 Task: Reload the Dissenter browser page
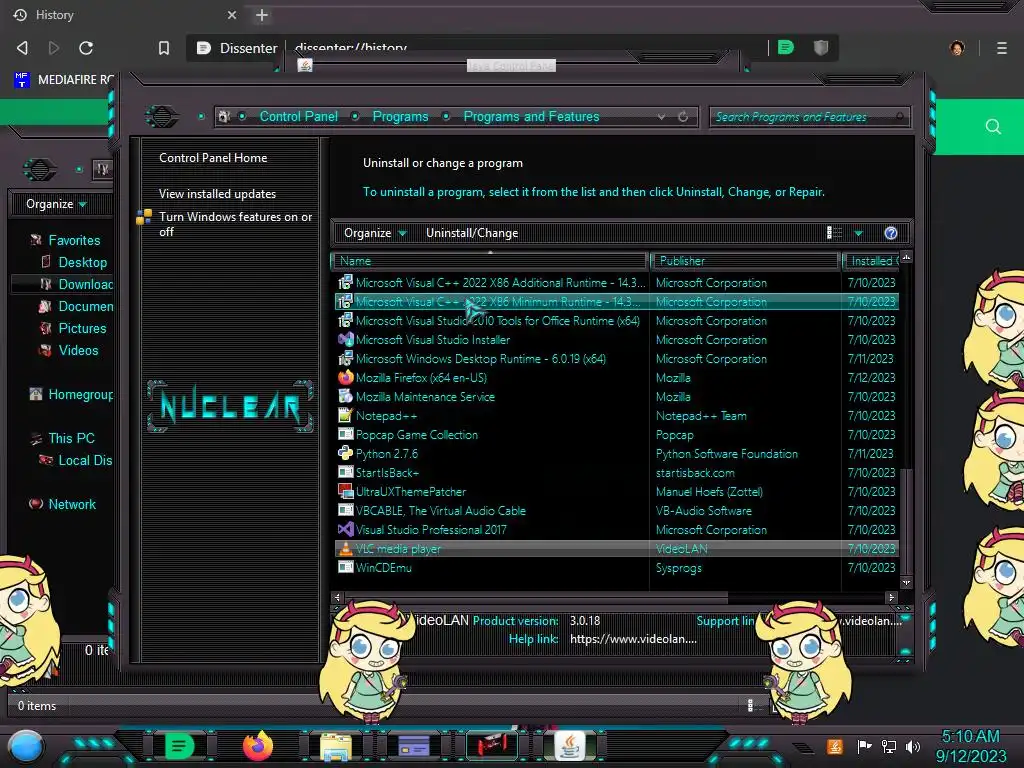[x=86, y=48]
